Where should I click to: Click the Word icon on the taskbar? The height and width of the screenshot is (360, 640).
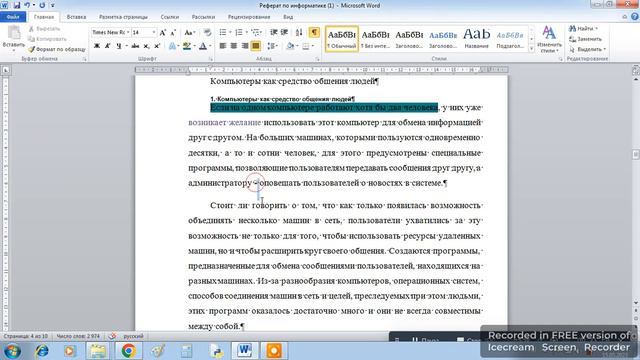[245, 351]
